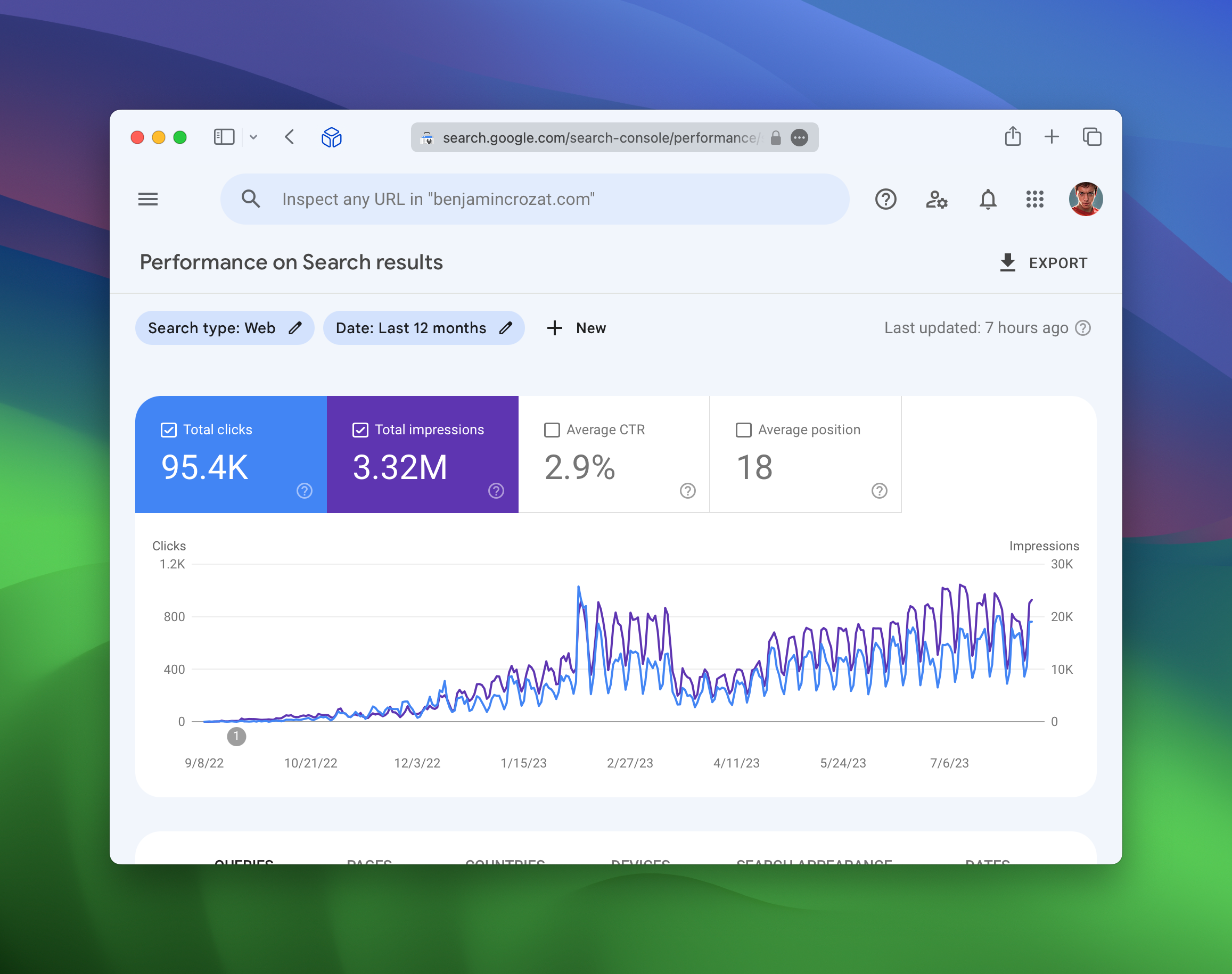Show help for Last updated time
The height and width of the screenshot is (974, 1232).
[x=1082, y=328]
